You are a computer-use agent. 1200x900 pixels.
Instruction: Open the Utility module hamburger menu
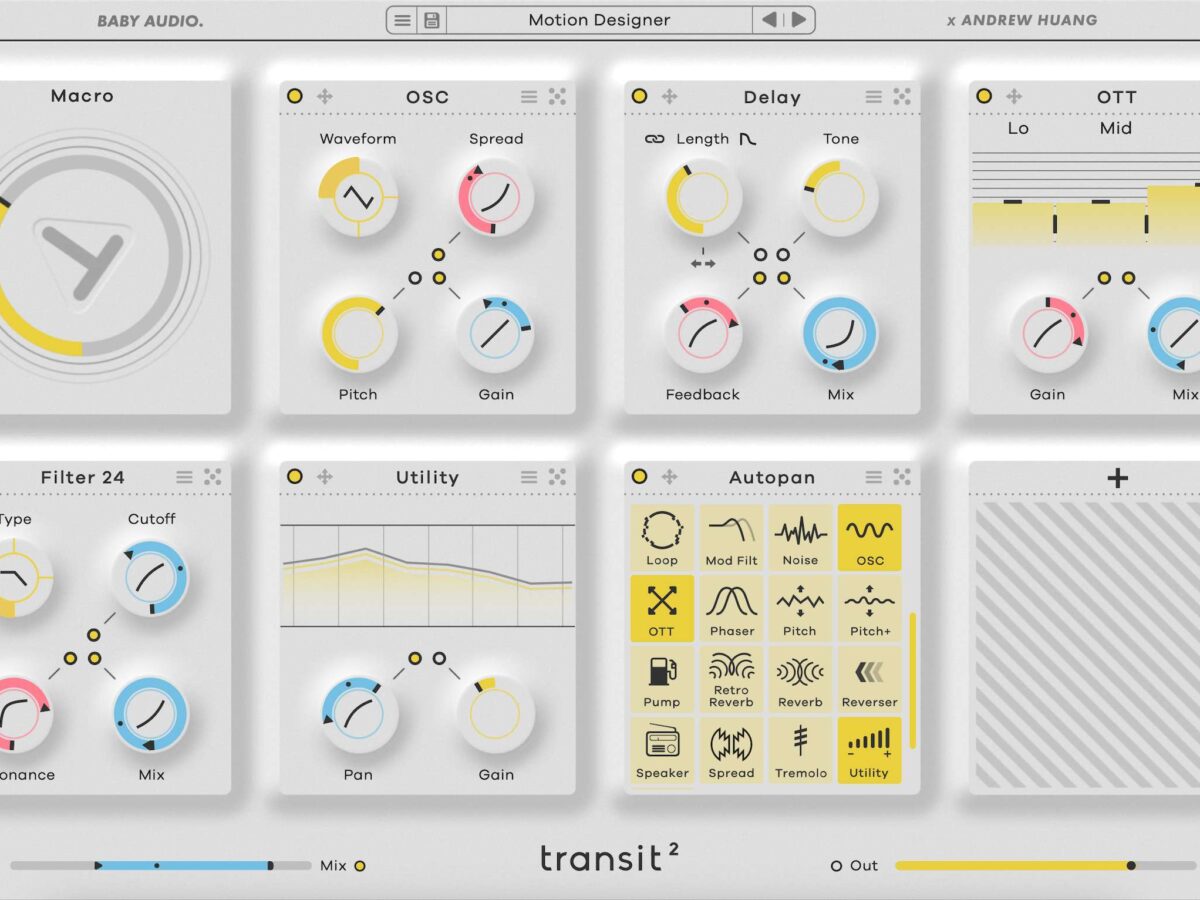click(x=529, y=477)
